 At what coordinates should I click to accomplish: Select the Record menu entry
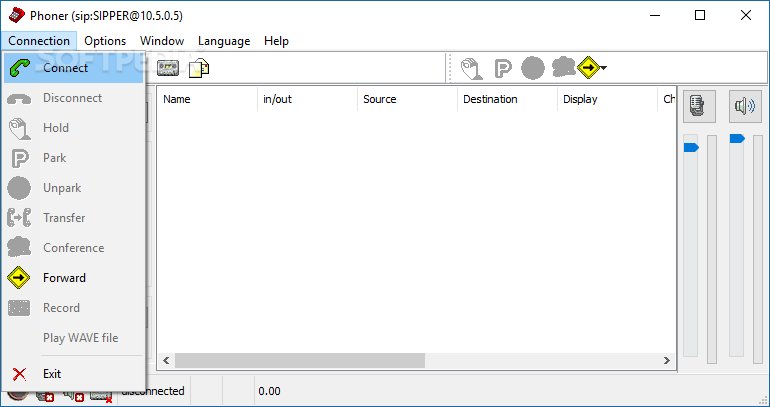point(74,307)
